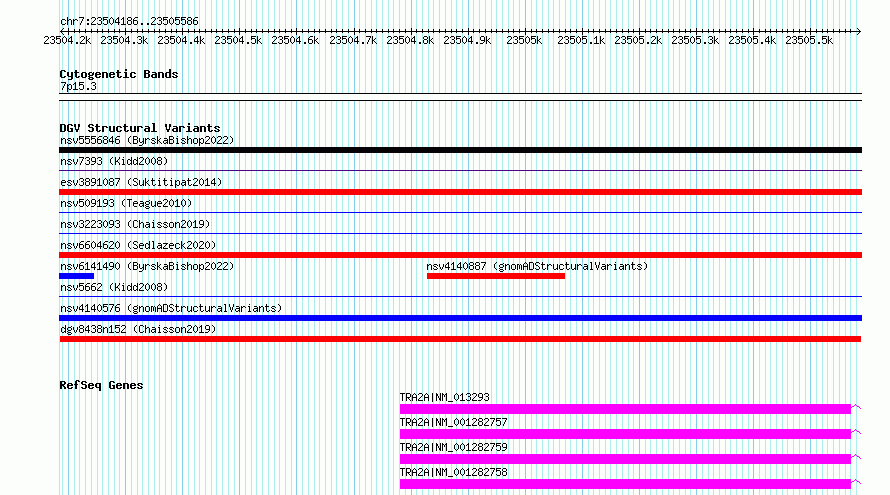
Task: Click the red nsv6604620 variant bar
Action: [460, 255]
